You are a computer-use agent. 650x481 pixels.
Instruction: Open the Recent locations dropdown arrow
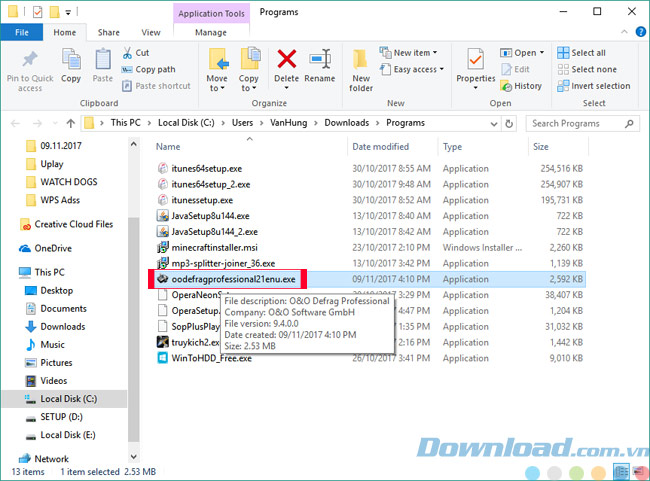tap(55, 123)
